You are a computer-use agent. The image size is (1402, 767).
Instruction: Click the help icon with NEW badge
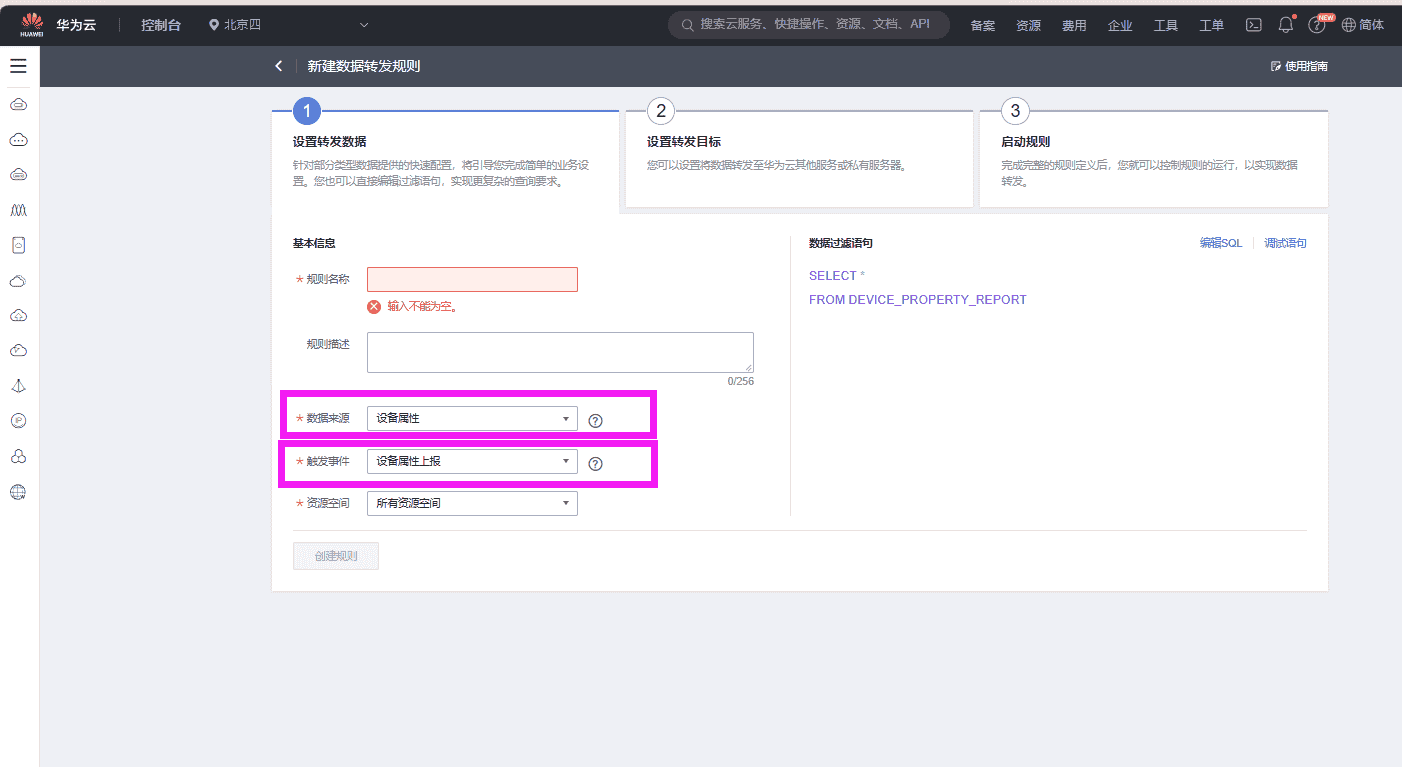(x=1317, y=24)
